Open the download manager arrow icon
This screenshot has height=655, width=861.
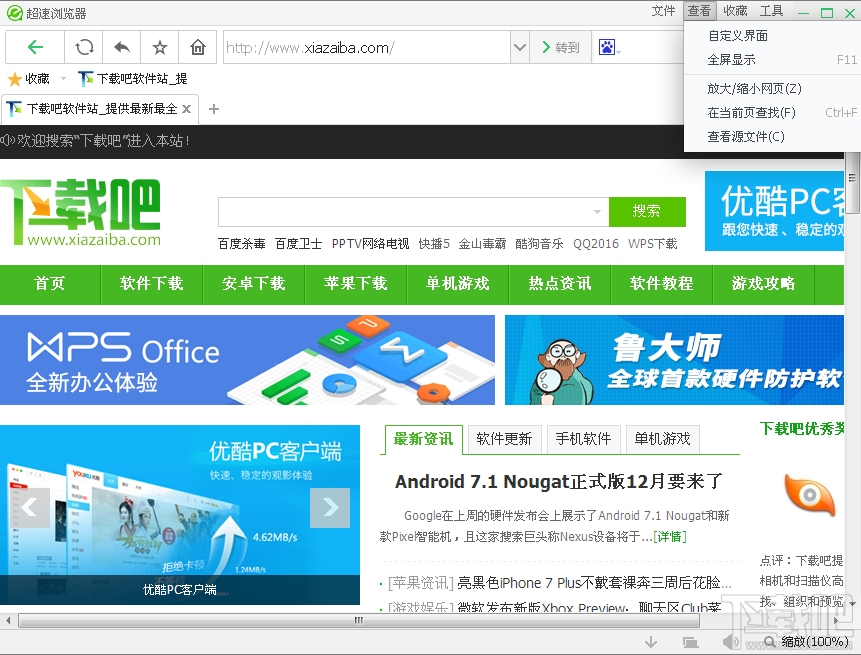[650, 641]
